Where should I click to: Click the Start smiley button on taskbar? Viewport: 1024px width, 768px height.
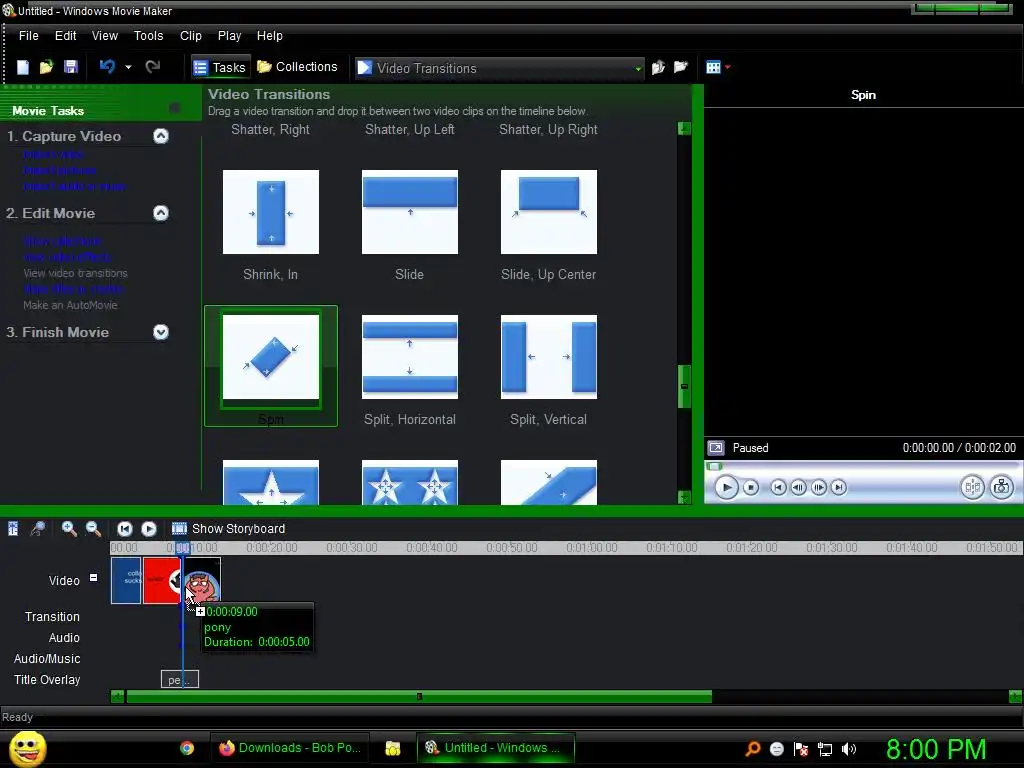click(x=28, y=748)
